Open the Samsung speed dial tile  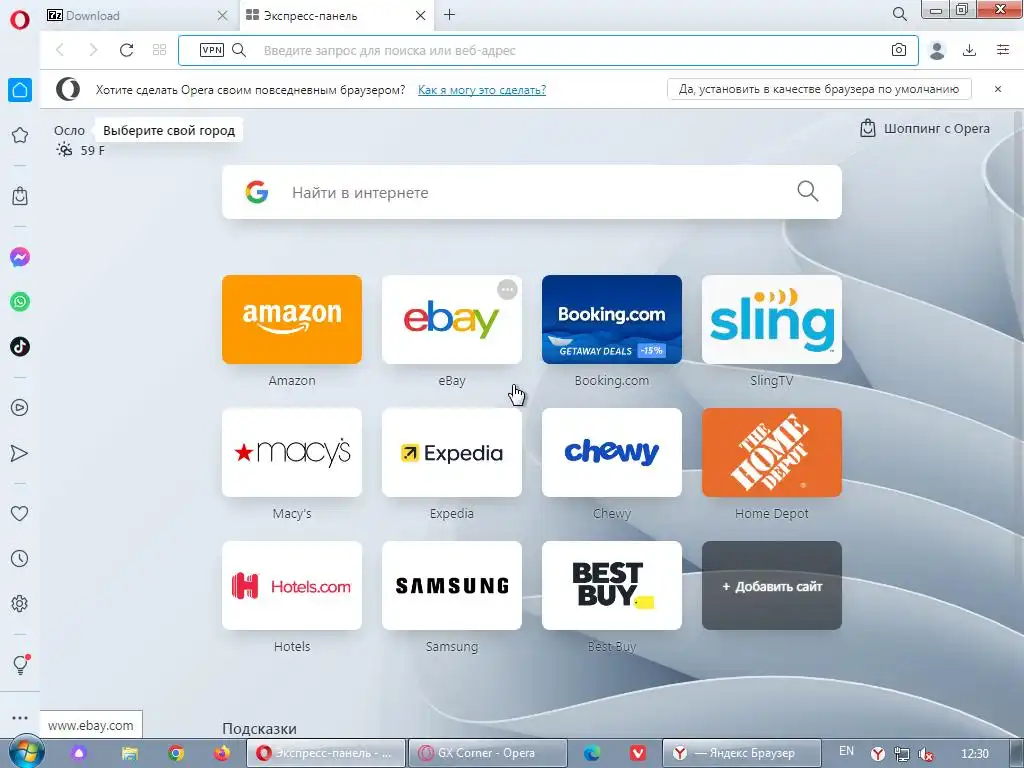coord(452,585)
